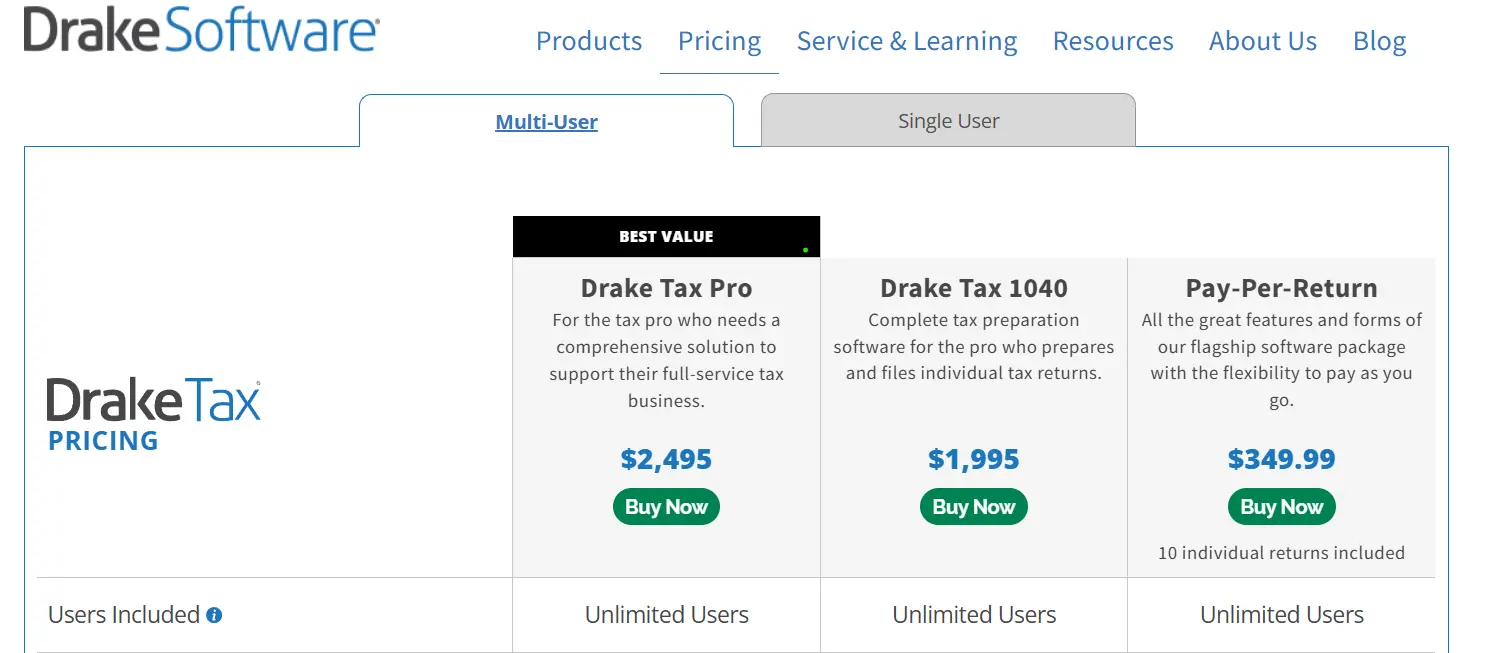This screenshot has height=653, width=1491.
Task: Open the Pricing menu item
Action: tap(719, 41)
